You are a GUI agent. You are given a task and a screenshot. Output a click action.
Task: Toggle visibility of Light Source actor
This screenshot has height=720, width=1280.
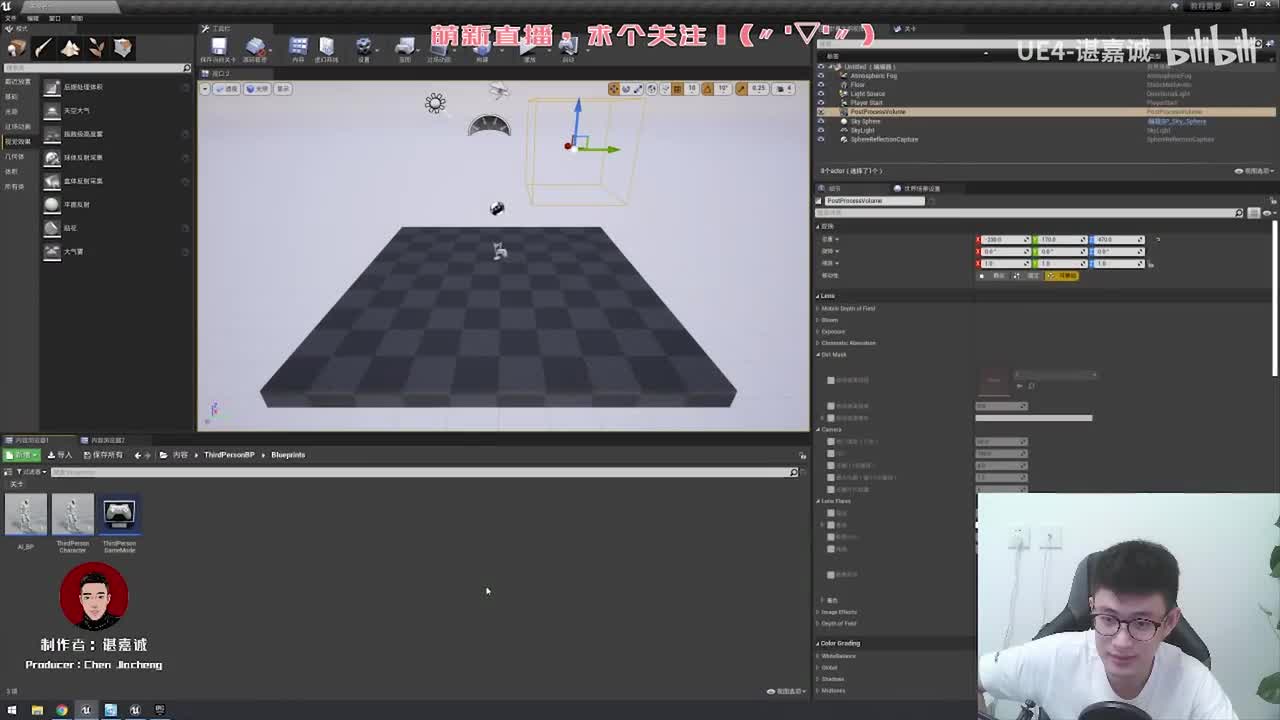point(821,94)
